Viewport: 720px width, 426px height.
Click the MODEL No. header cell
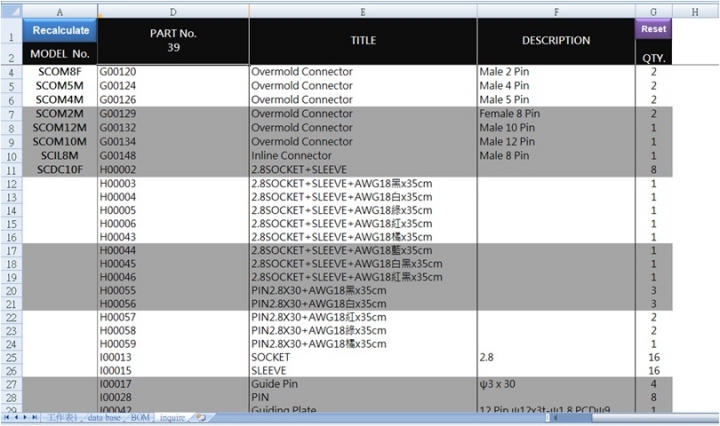point(60,54)
